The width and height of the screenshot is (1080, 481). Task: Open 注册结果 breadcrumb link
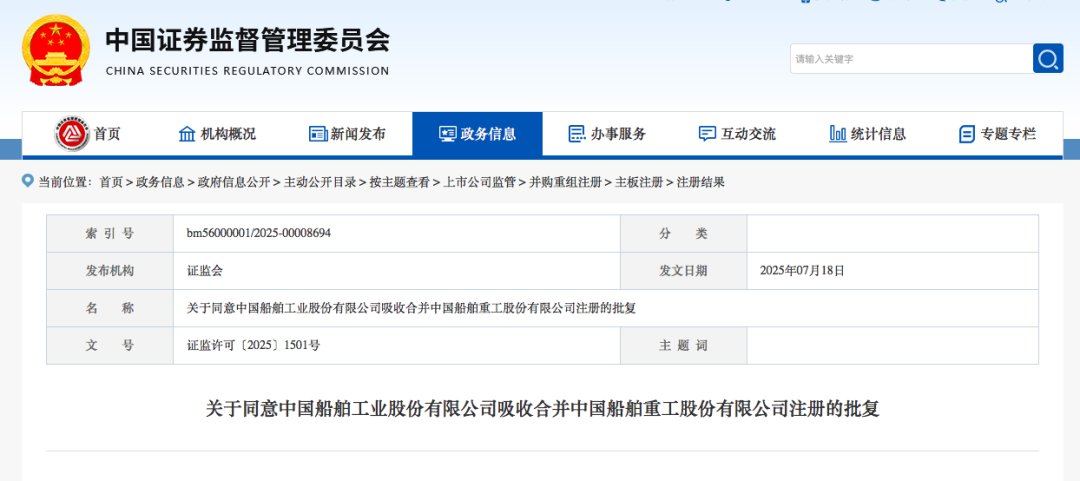700,182
